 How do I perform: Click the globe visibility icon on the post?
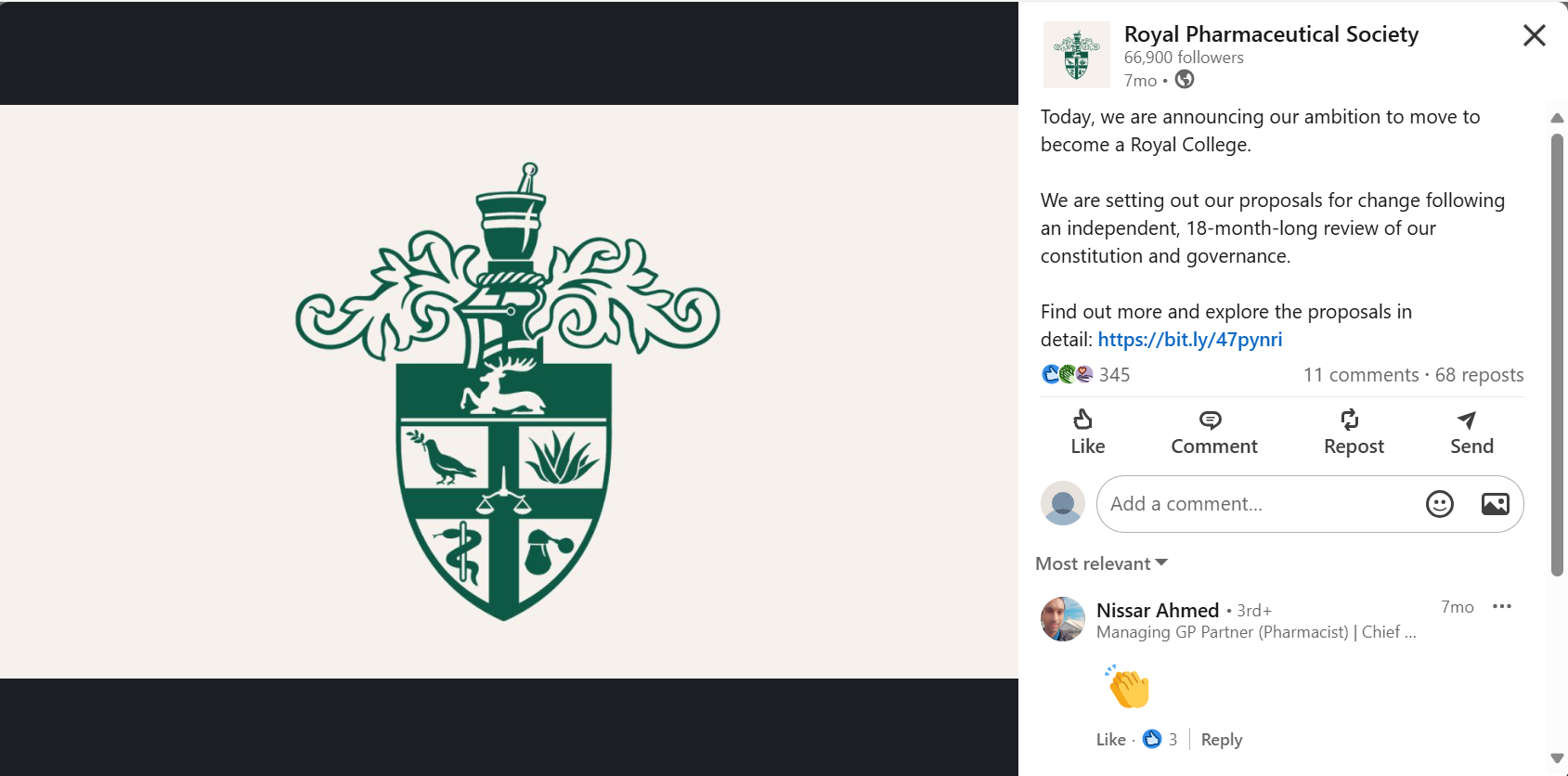click(1184, 81)
